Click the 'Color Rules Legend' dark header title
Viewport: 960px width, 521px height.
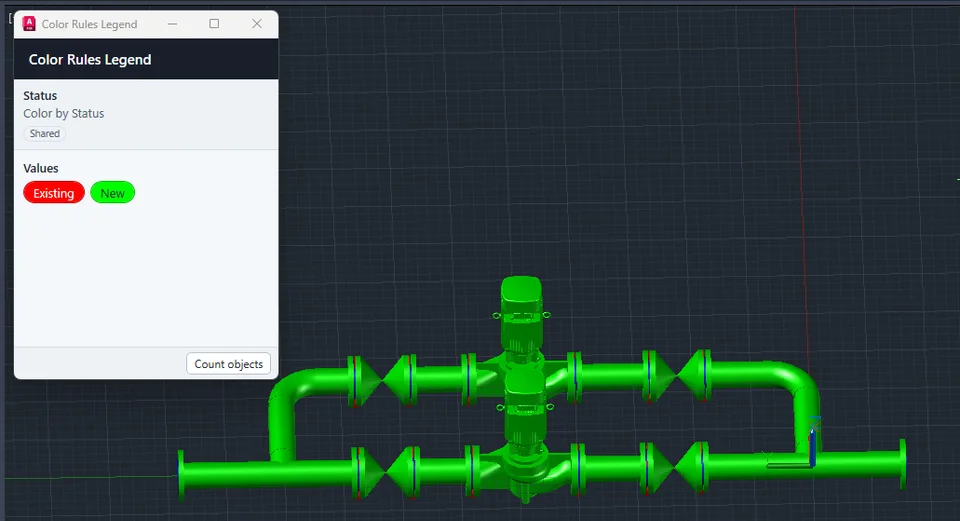pyautogui.click(x=90, y=59)
